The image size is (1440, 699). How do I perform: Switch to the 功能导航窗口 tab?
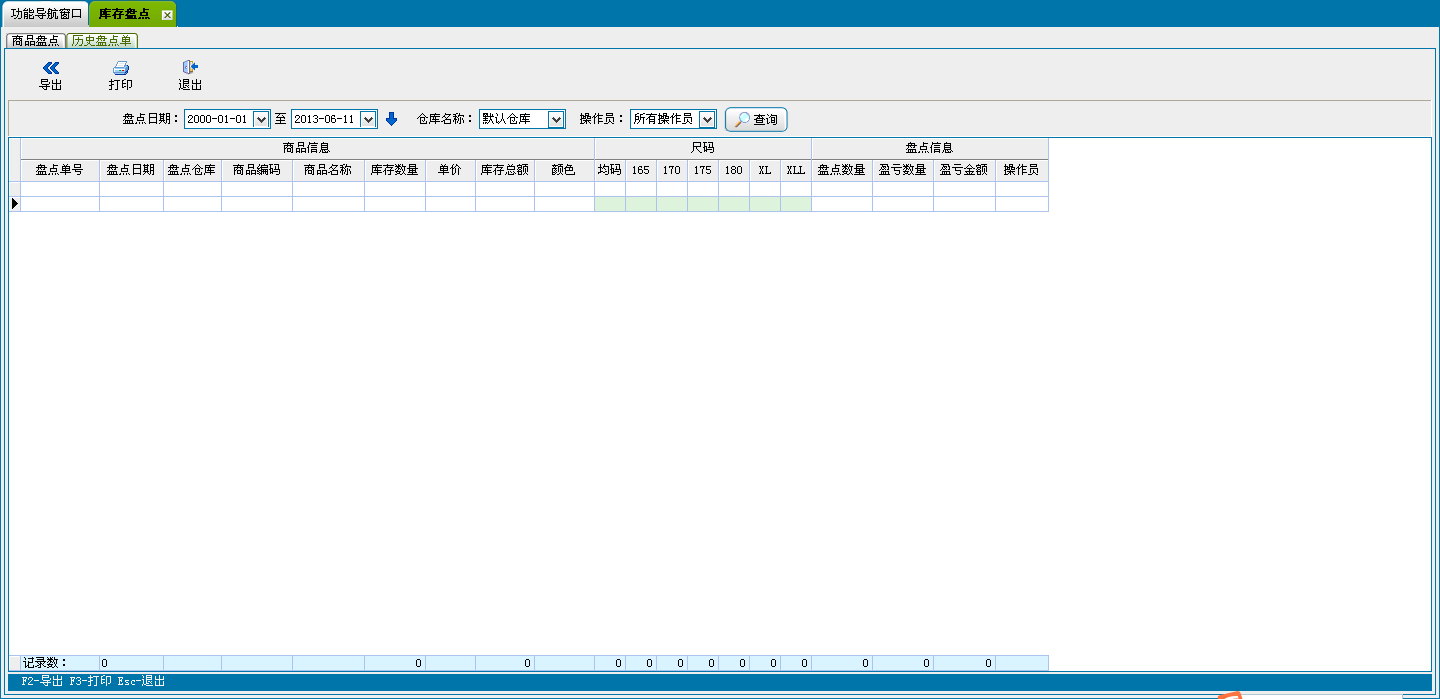pyautogui.click(x=46, y=14)
